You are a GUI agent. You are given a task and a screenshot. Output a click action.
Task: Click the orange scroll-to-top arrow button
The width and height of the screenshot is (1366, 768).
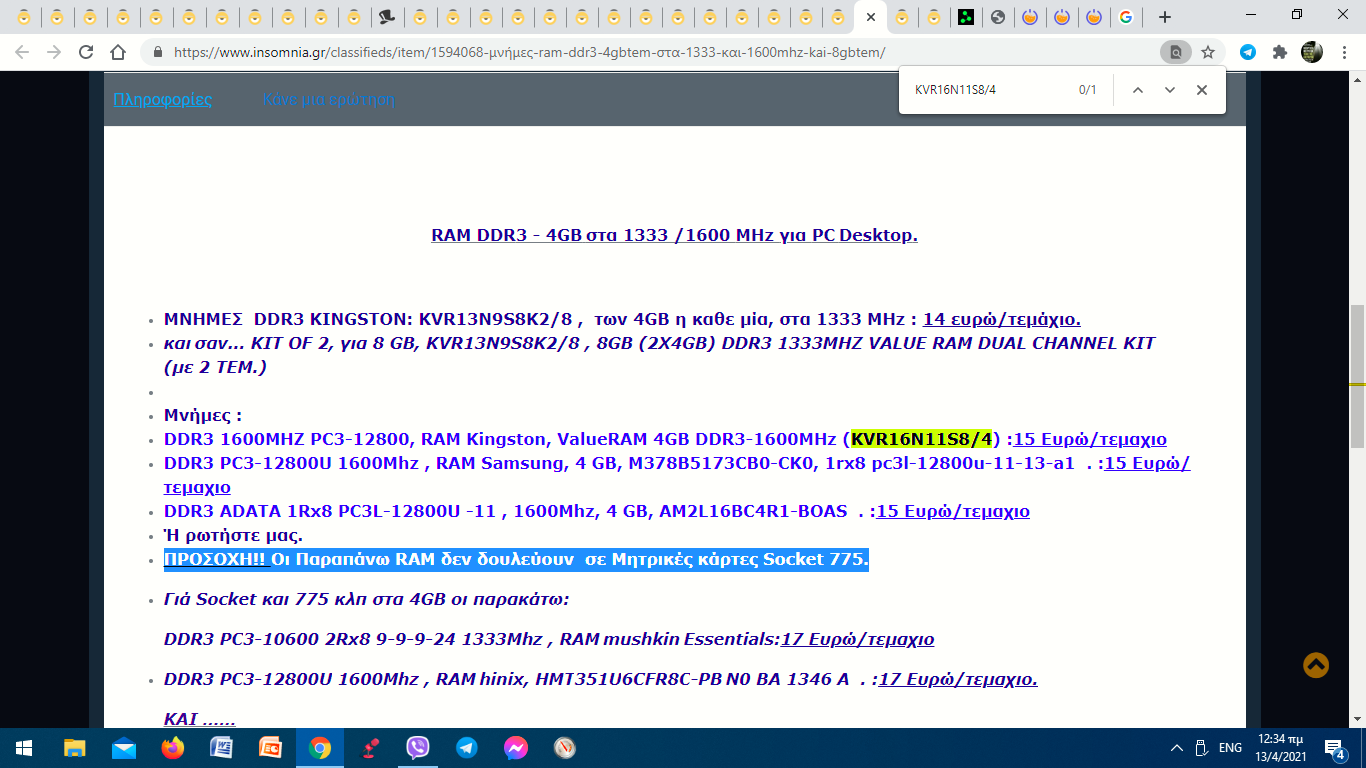[1316, 665]
